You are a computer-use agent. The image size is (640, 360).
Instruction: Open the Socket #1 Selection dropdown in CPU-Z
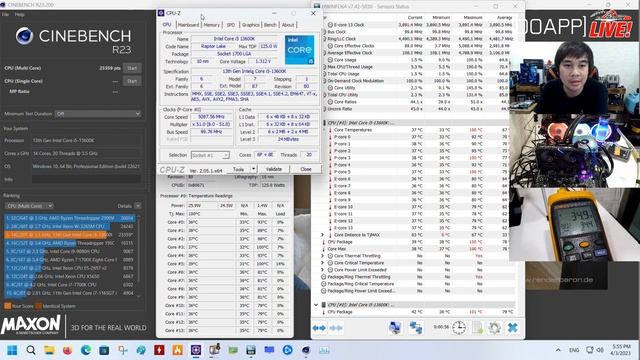[x=210, y=155]
